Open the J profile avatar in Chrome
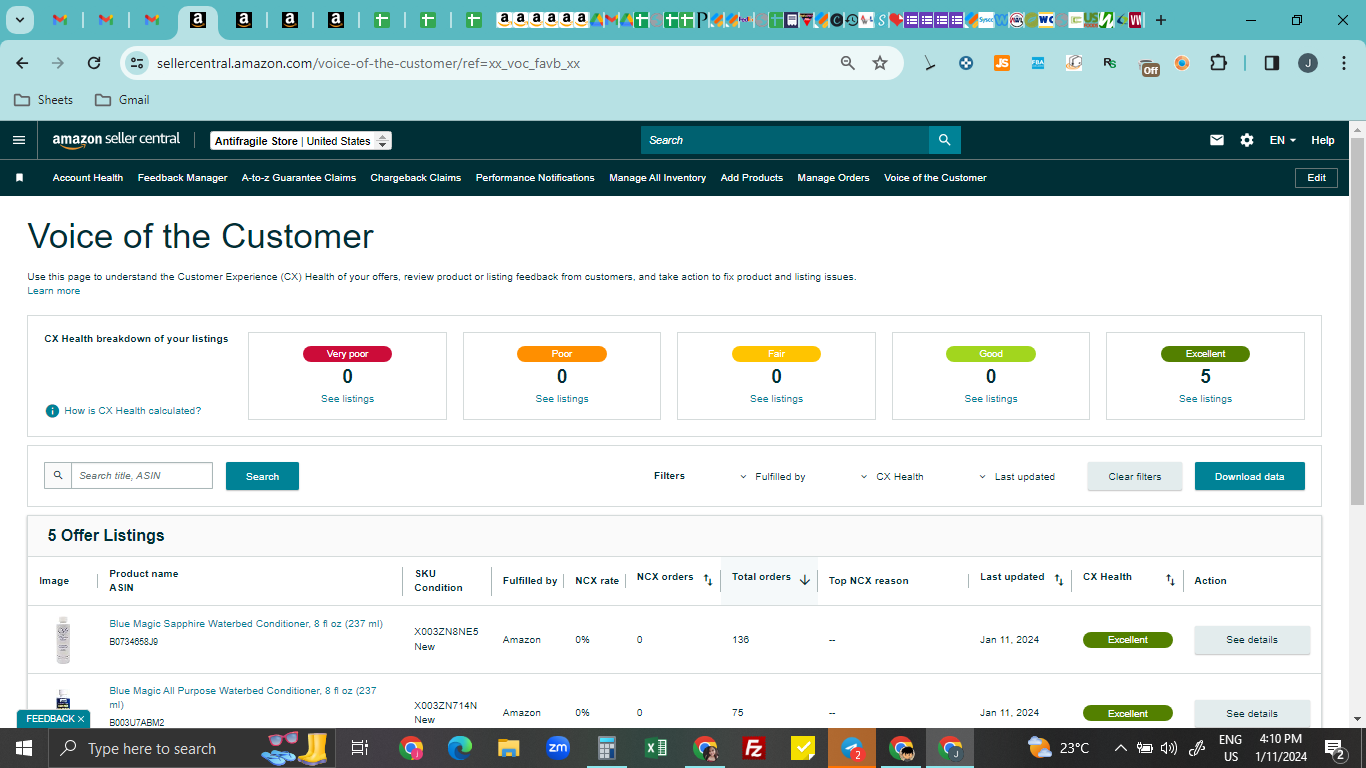The height and width of the screenshot is (768, 1366). click(x=1308, y=63)
